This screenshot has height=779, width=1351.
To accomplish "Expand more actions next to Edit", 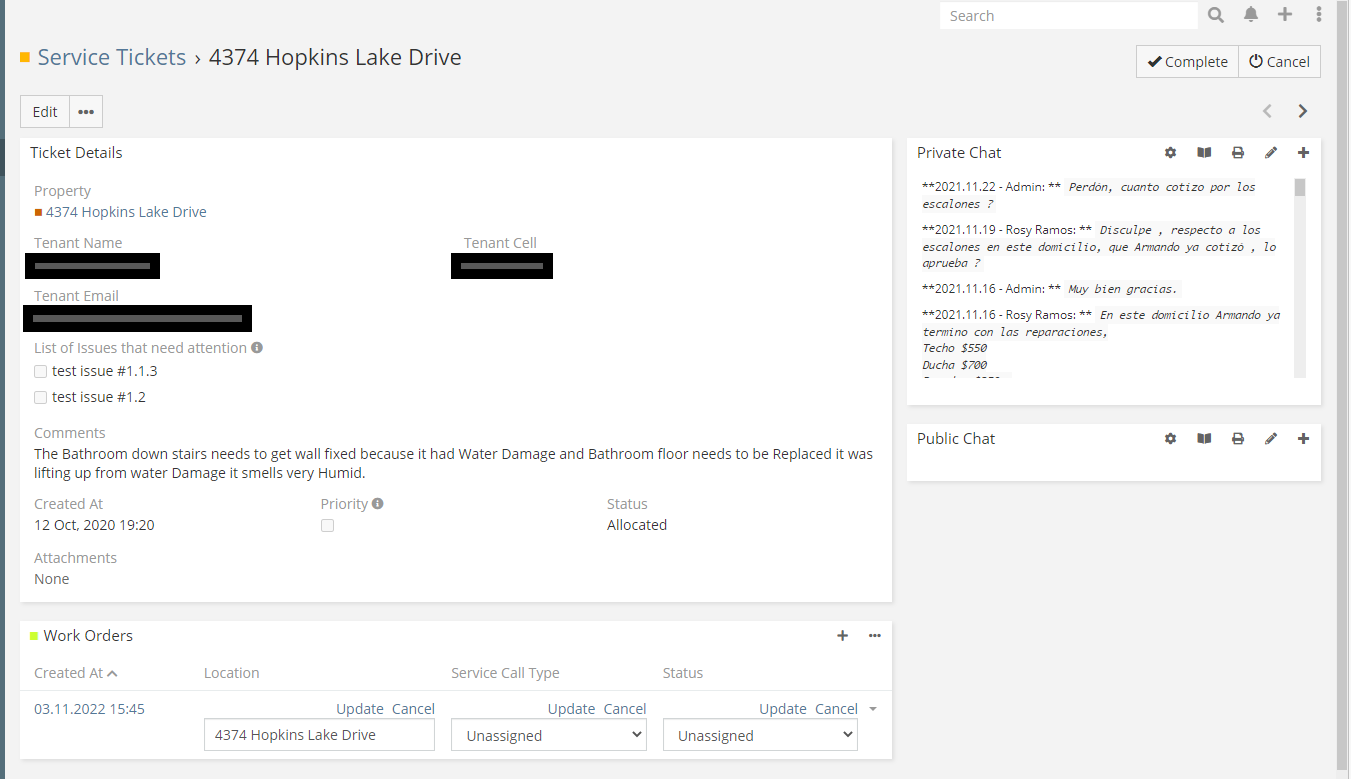I will click(x=86, y=112).
